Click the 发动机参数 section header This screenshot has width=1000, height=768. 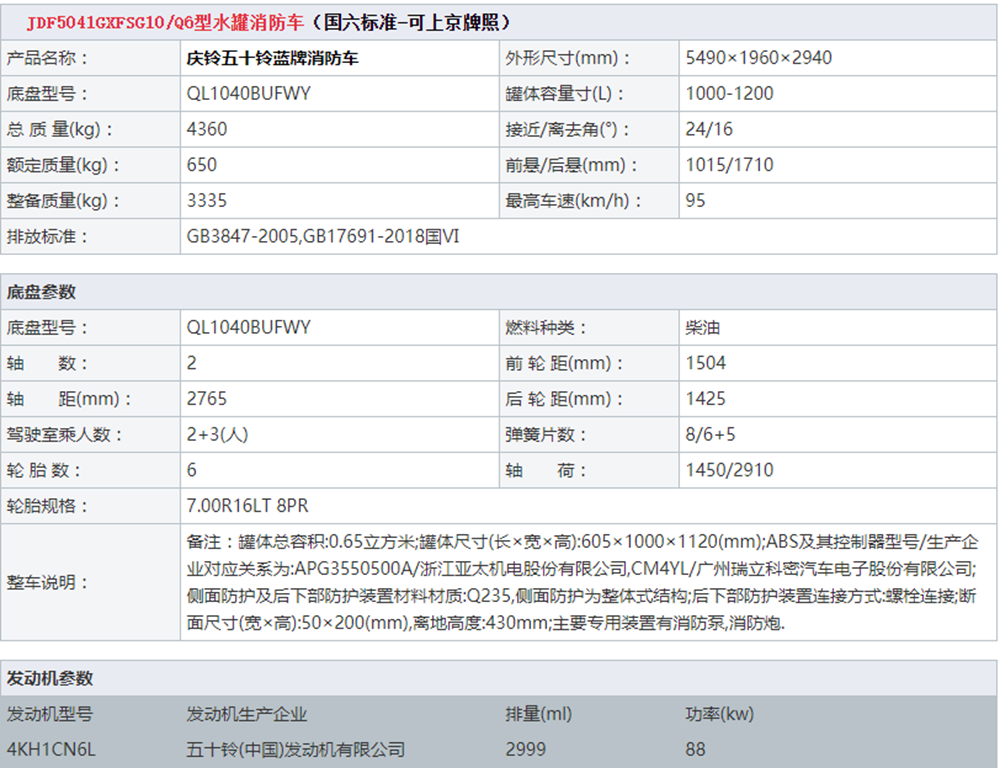(x=50, y=678)
